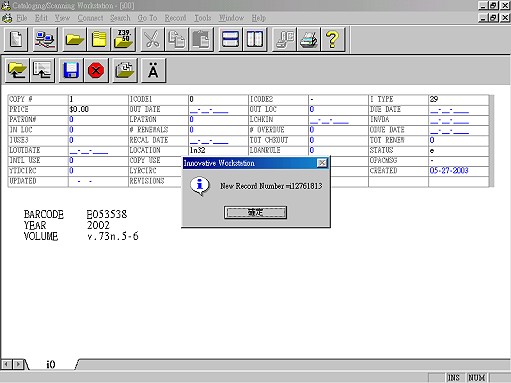Open the View menu
The image size is (511, 383).
(62, 18)
